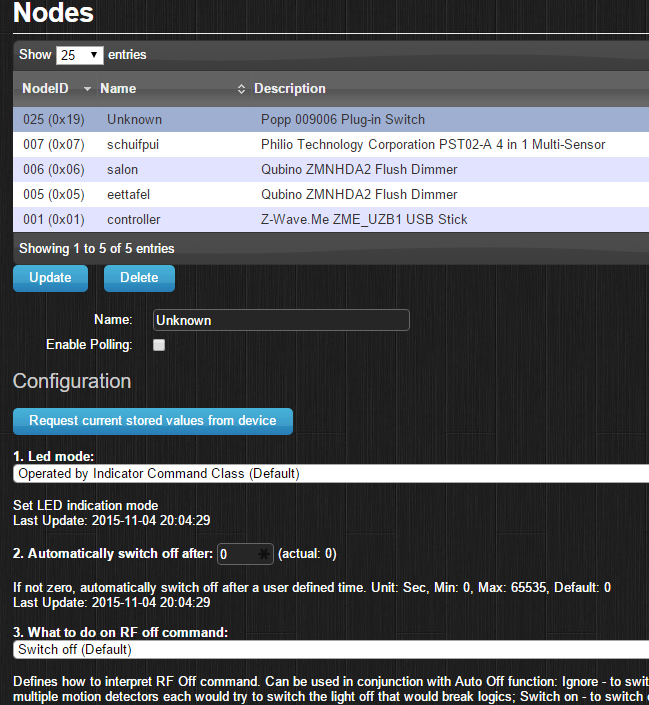Click Z-Wave.Me ZME_UZB1 USB Stick description
649x705 pixels.
point(364,220)
